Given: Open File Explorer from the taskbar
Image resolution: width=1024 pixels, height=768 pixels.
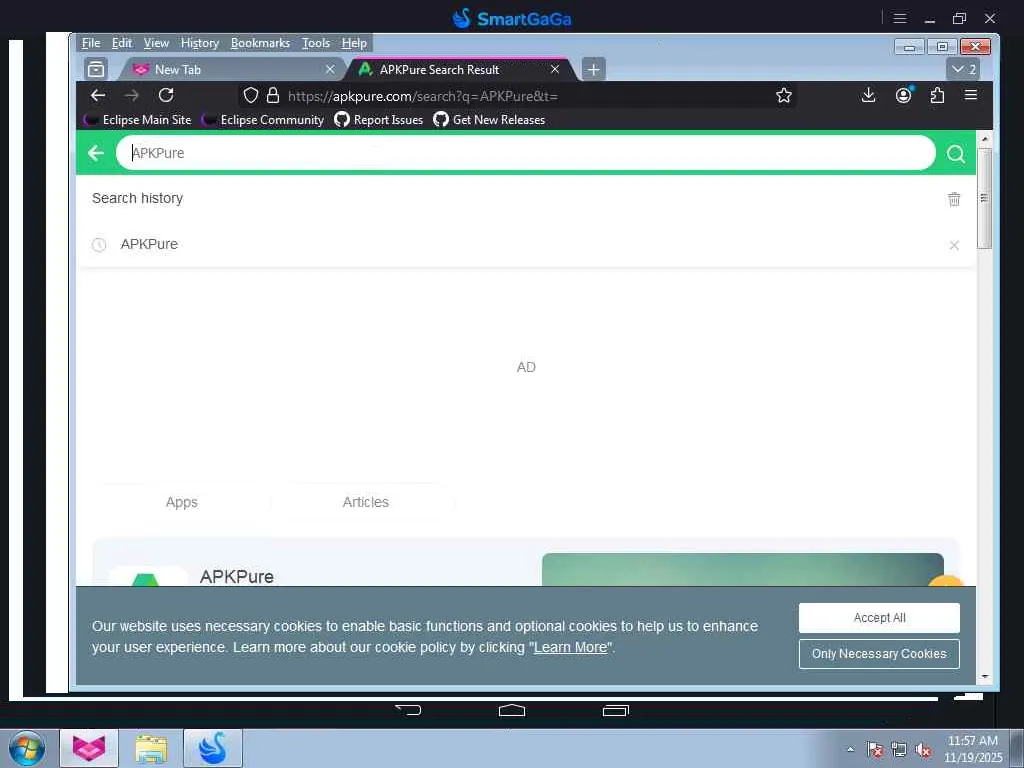Looking at the screenshot, I should tap(152, 749).
